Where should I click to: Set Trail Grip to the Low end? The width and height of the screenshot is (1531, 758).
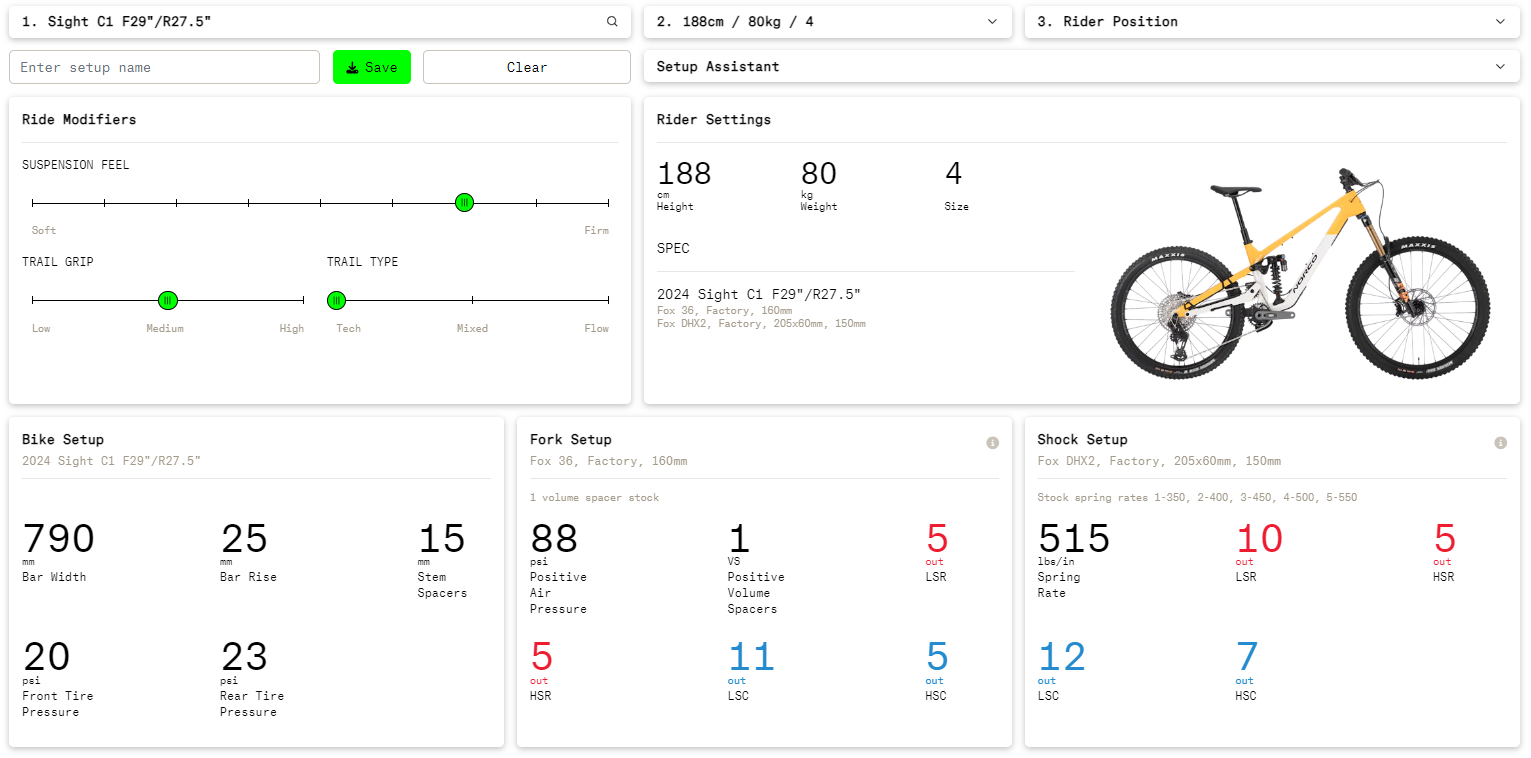[x=33, y=300]
